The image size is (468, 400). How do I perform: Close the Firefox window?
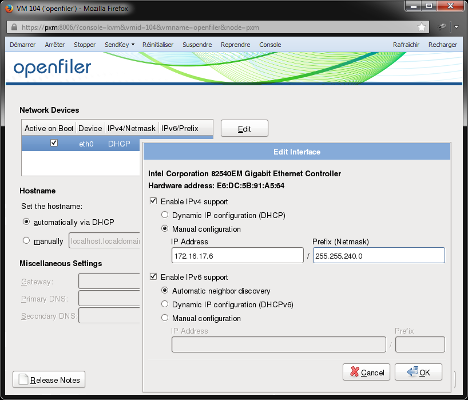point(450,6)
